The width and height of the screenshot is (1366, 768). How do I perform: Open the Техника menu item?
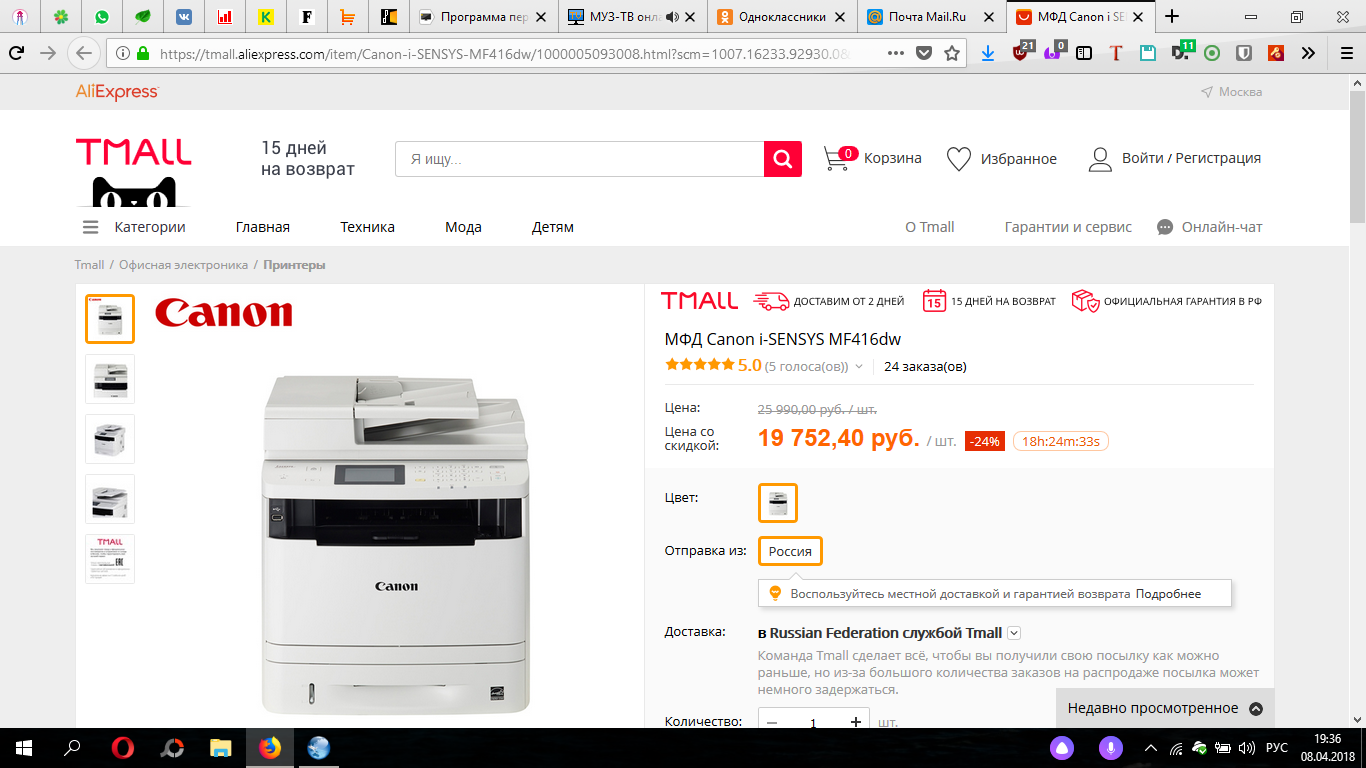(367, 227)
